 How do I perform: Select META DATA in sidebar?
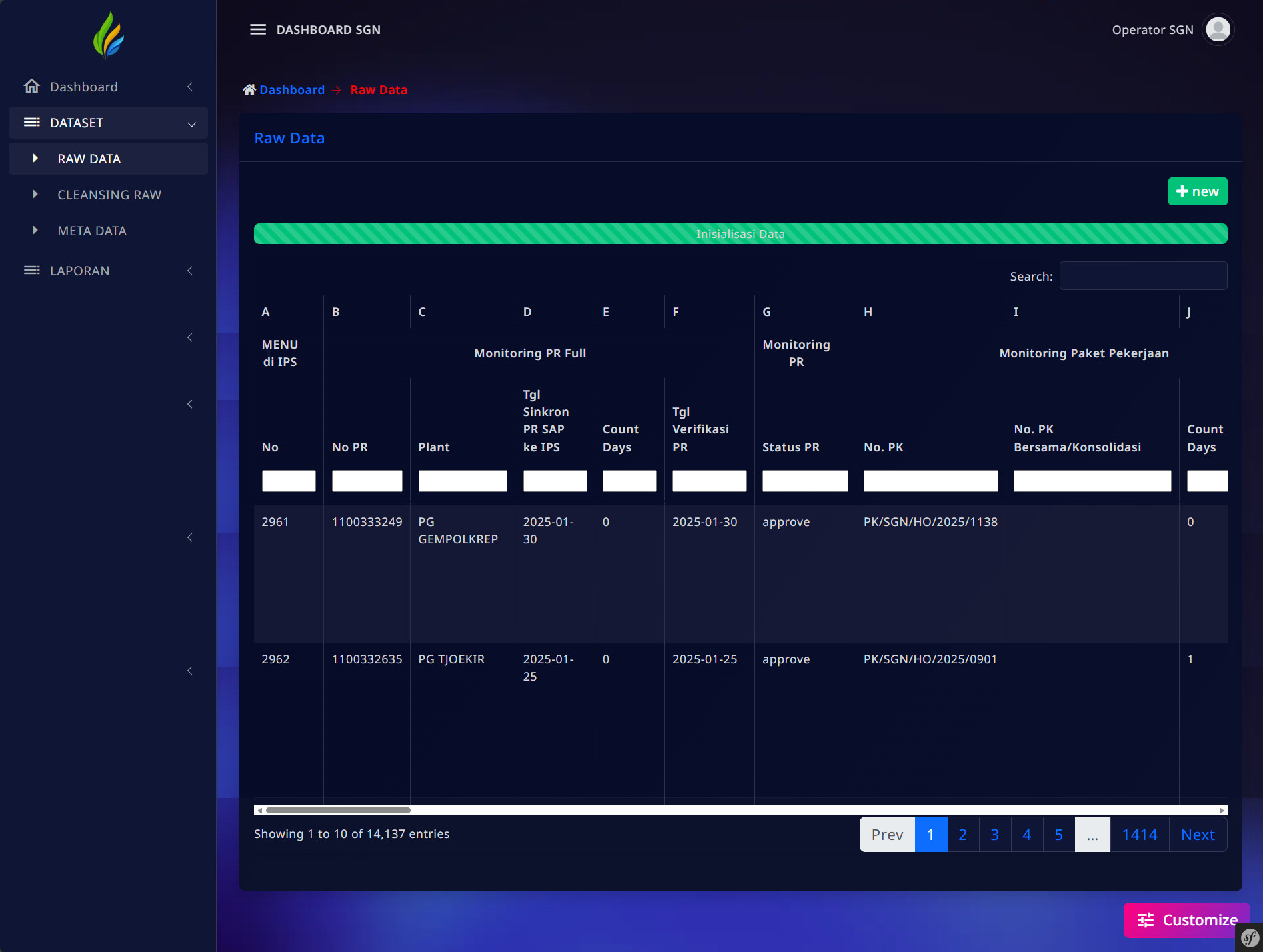108,231
